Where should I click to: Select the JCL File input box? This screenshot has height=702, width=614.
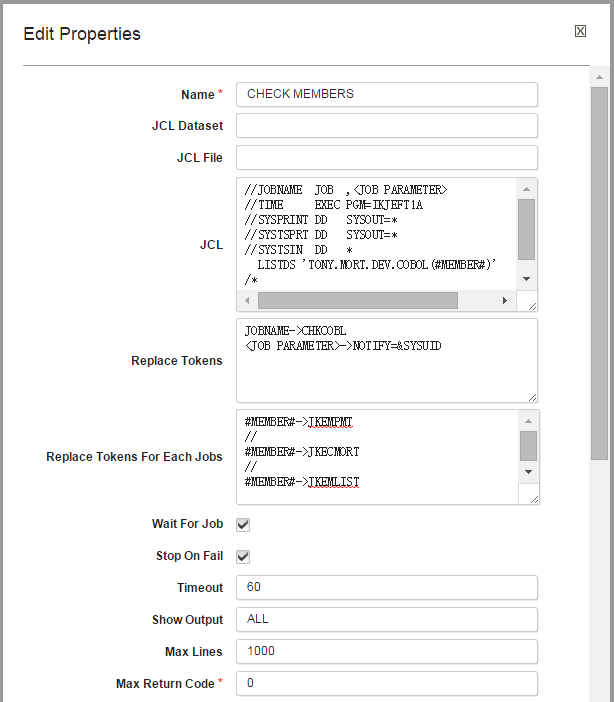[387, 158]
